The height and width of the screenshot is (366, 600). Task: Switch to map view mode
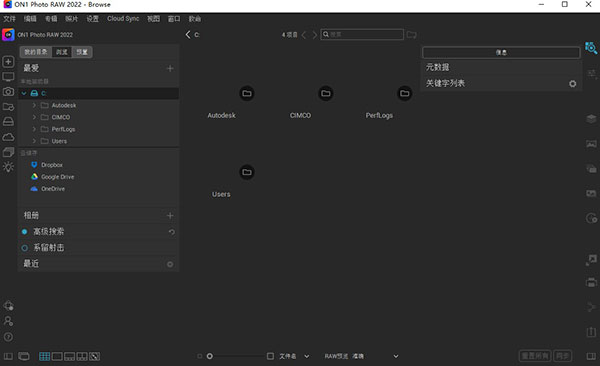95,356
